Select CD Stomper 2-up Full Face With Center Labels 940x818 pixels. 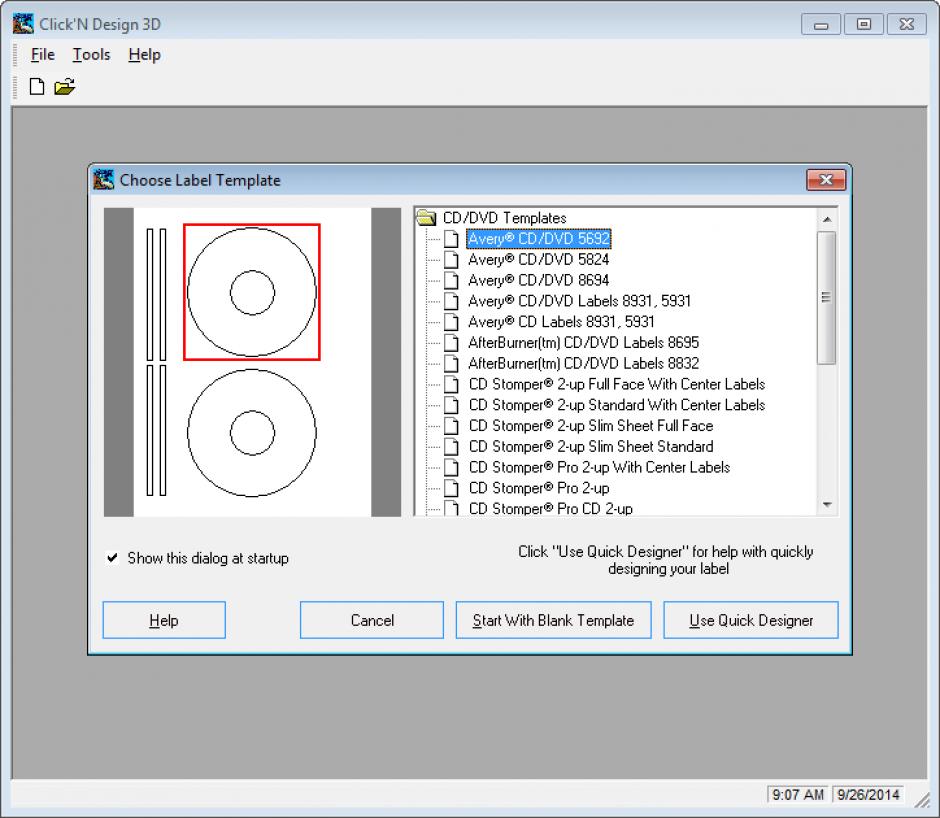coord(617,384)
